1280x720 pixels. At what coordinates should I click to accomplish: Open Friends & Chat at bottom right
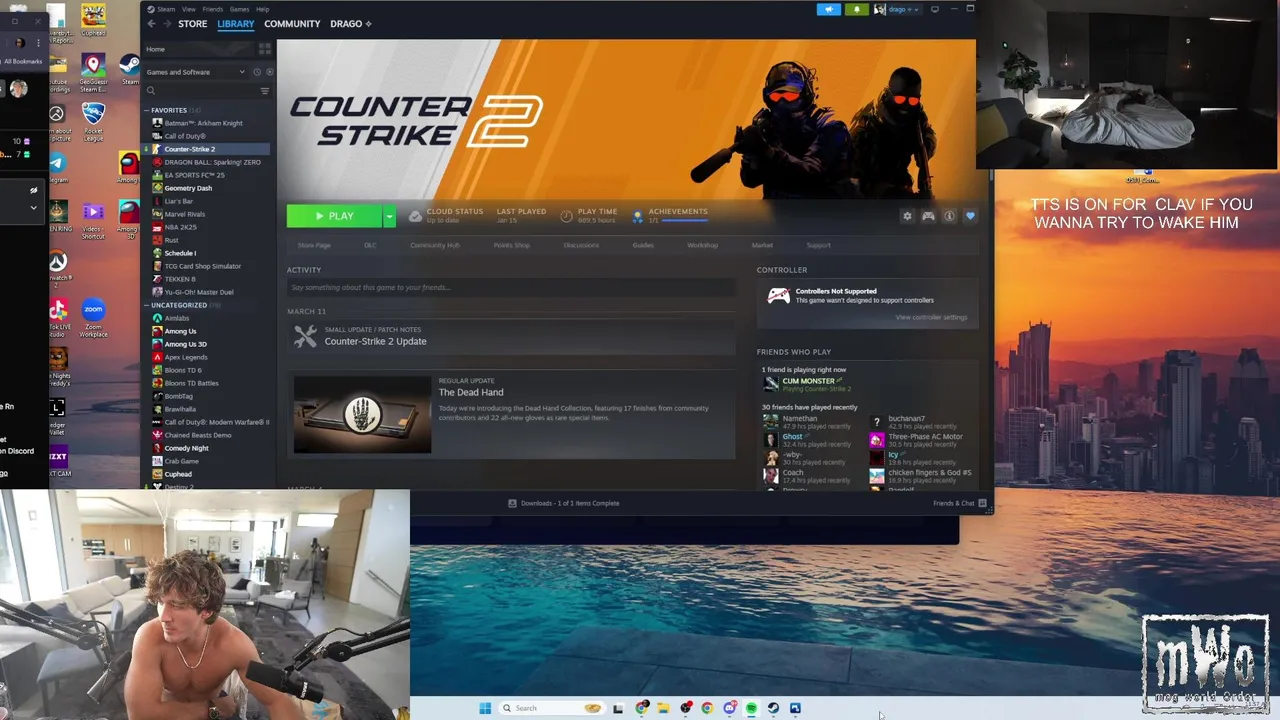(x=959, y=503)
